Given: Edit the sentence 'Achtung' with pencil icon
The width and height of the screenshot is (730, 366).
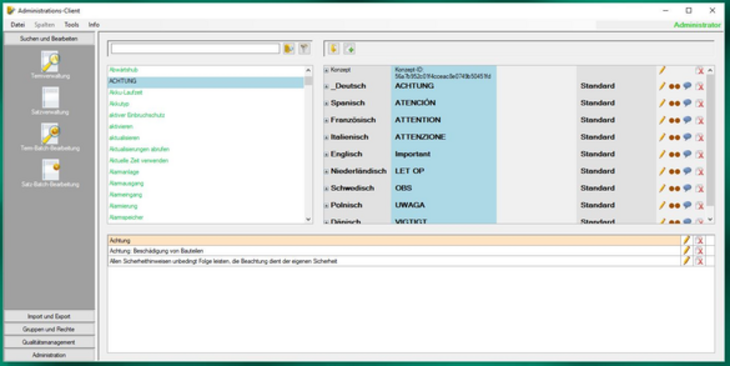Looking at the screenshot, I should tap(686, 240).
